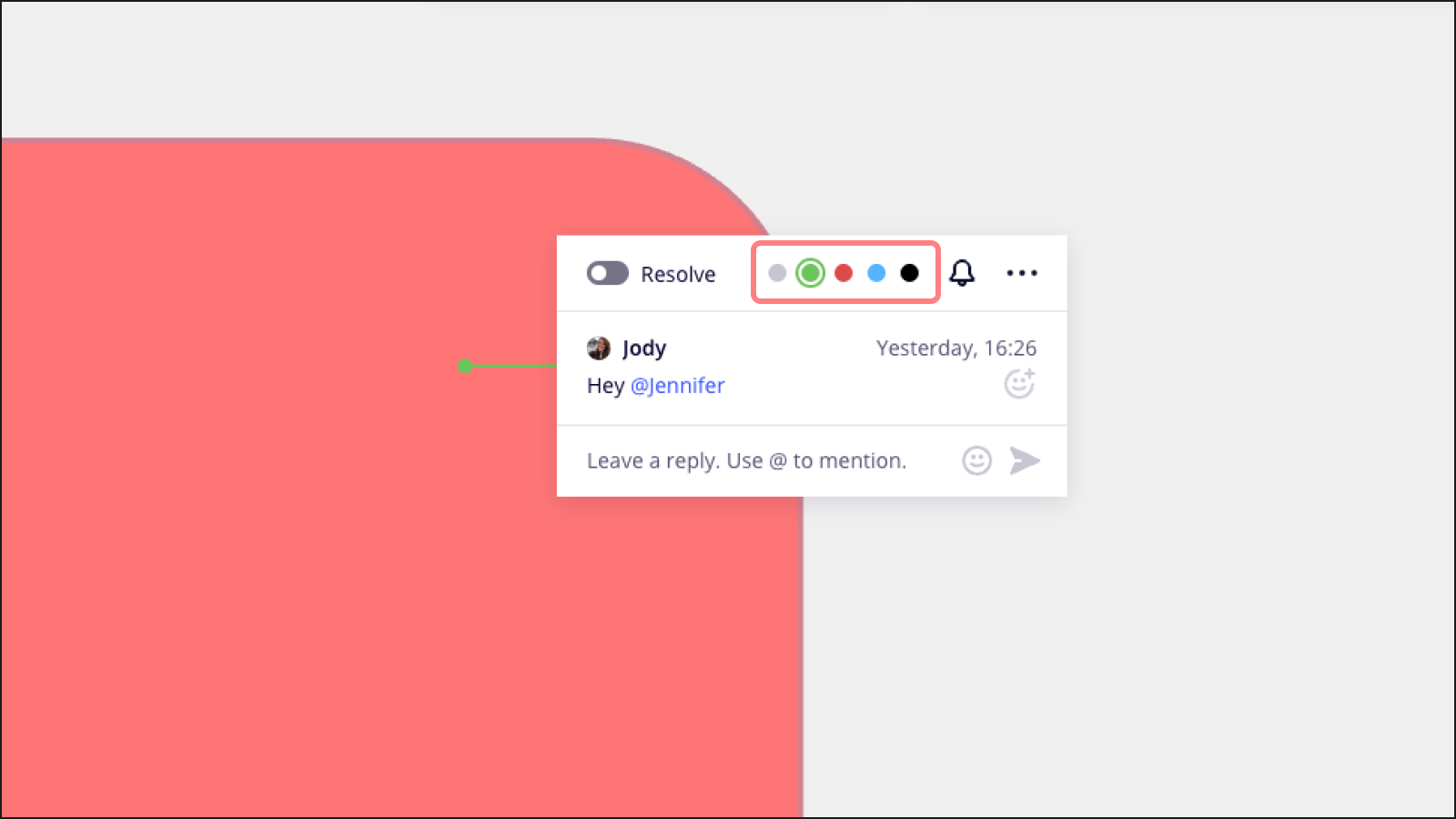
Task: Click the bell notification icon
Action: click(962, 273)
